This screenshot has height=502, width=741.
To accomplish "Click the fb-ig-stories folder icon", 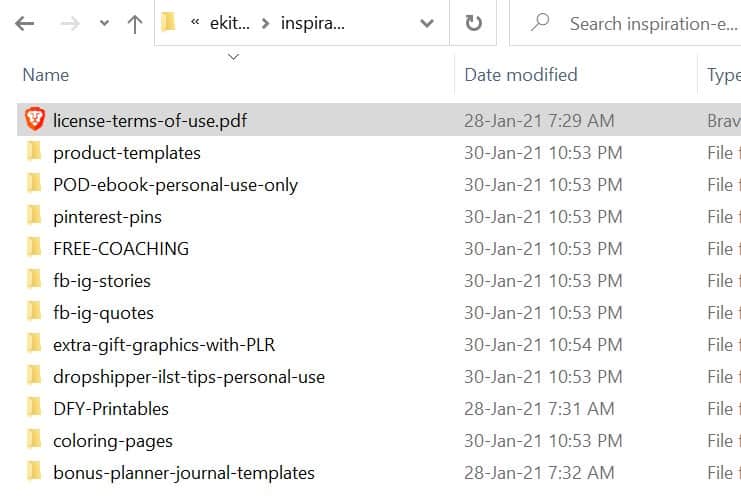I will pyautogui.click(x=34, y=279).
